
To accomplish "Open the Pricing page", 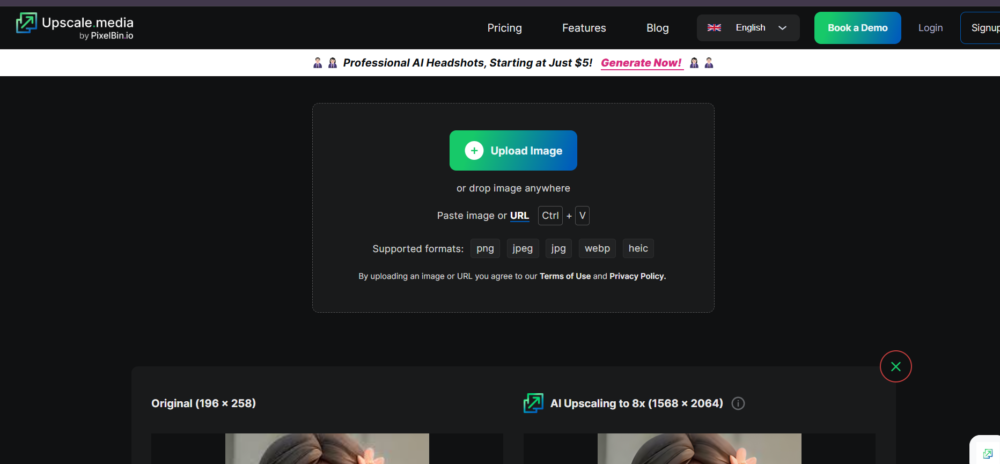I will pyautogui.click(x=504, y=28).
